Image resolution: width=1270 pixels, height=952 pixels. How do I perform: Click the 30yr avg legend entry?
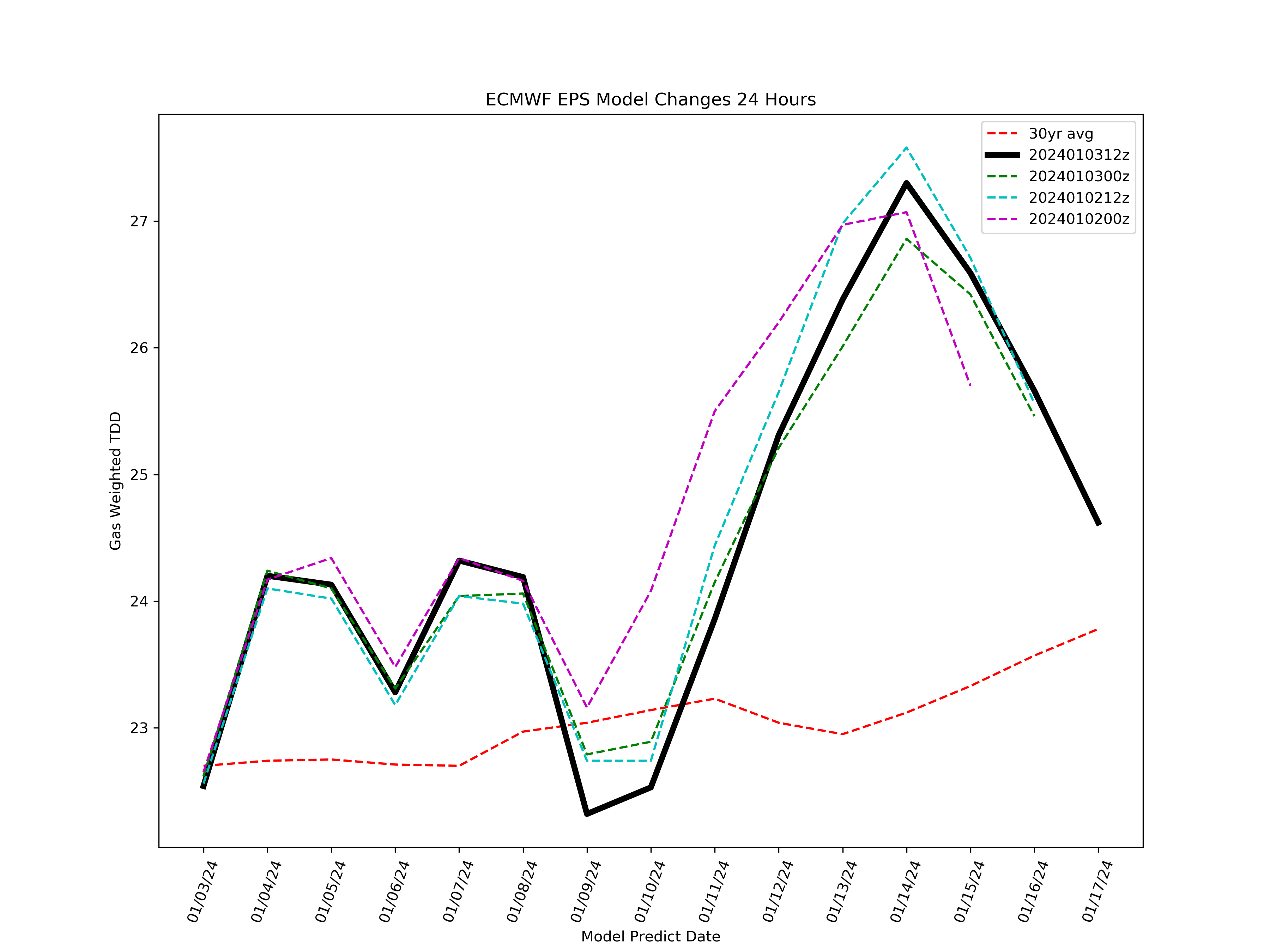(x=1060, y=134)
